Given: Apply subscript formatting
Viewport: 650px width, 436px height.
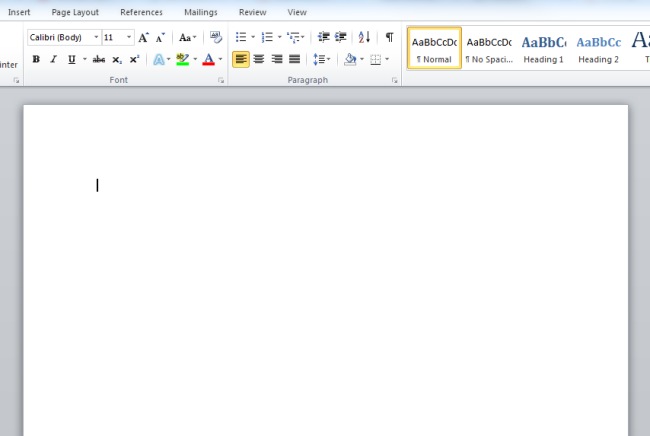Looking at the screenshot, I should point(117,60).
